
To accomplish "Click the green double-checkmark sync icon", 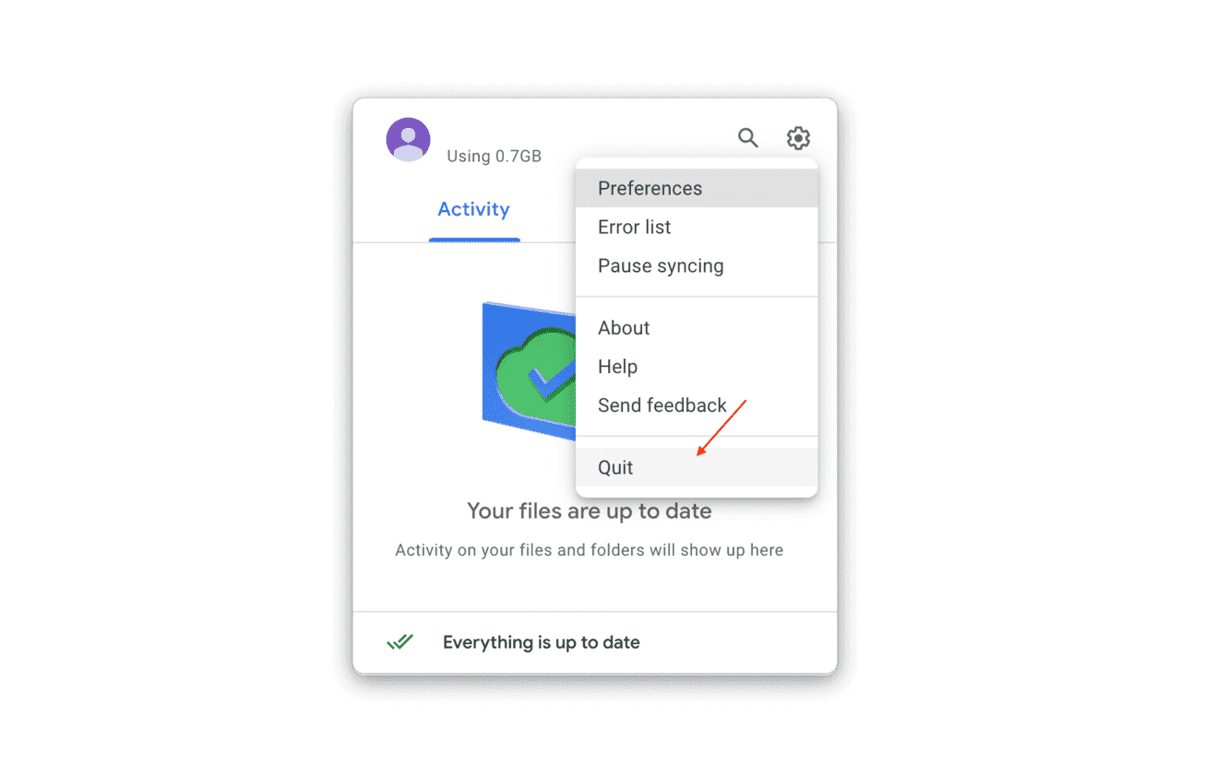I will point(400,642).
